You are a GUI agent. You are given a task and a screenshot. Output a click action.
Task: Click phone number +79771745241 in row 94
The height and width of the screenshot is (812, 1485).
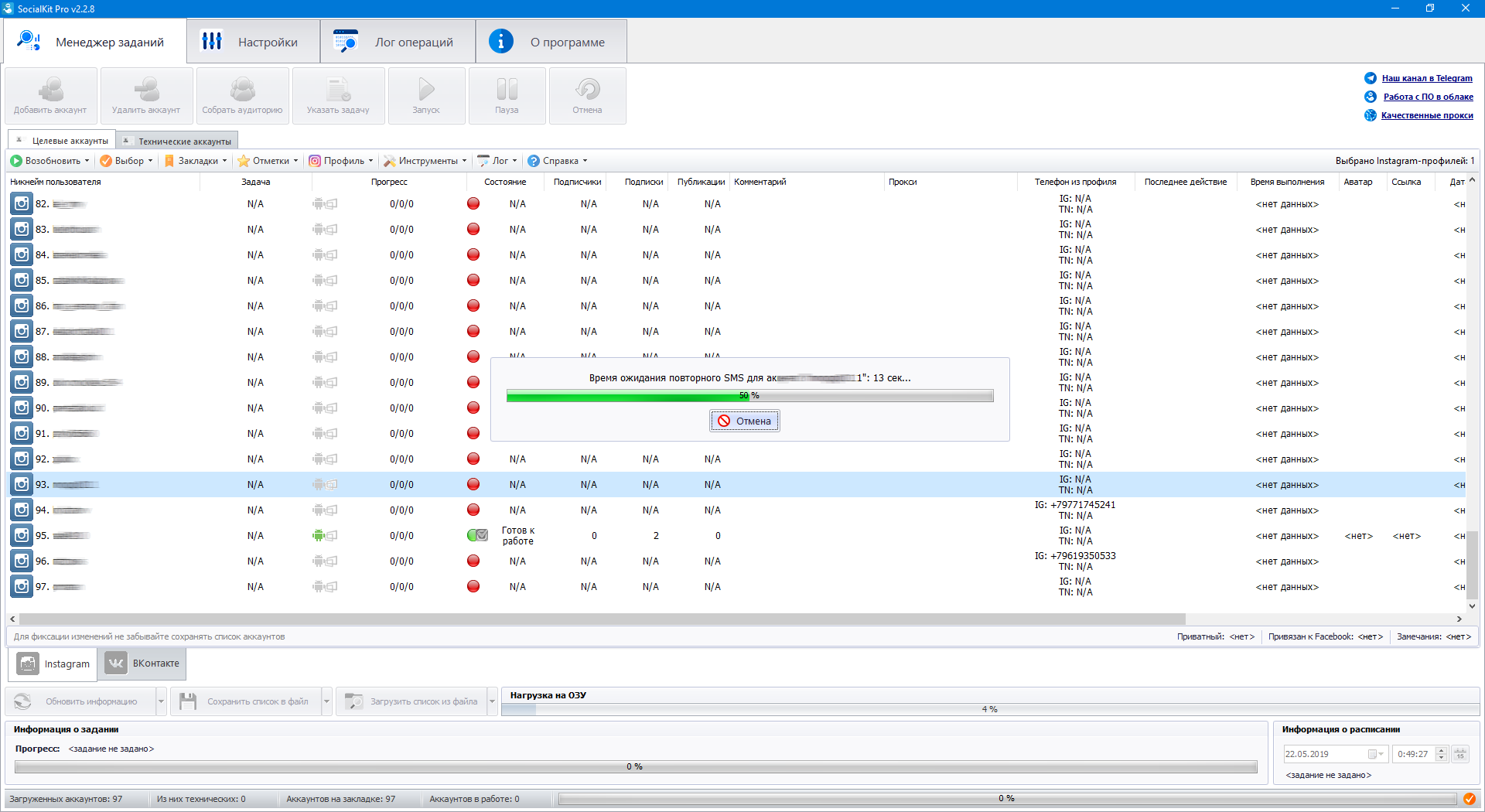pos(1083,505)
